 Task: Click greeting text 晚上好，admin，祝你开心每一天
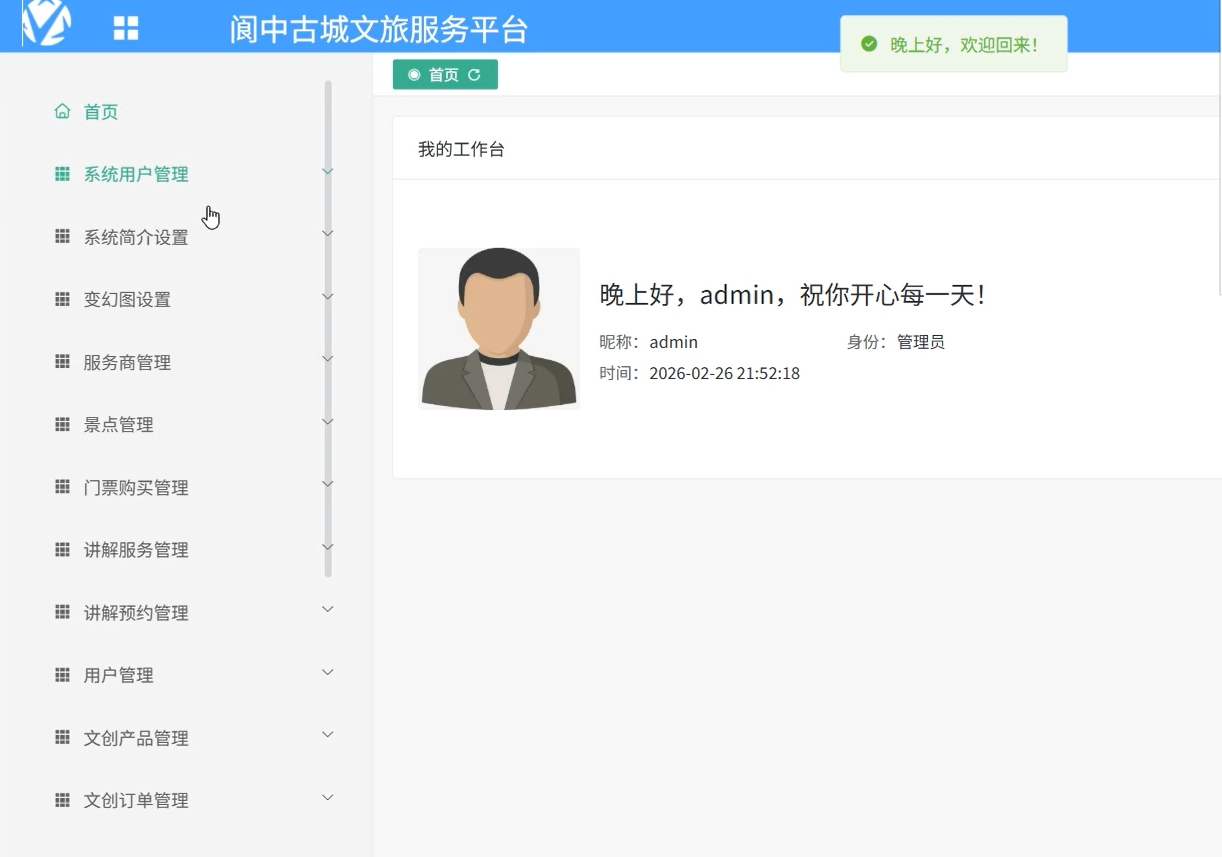[792, 294]
